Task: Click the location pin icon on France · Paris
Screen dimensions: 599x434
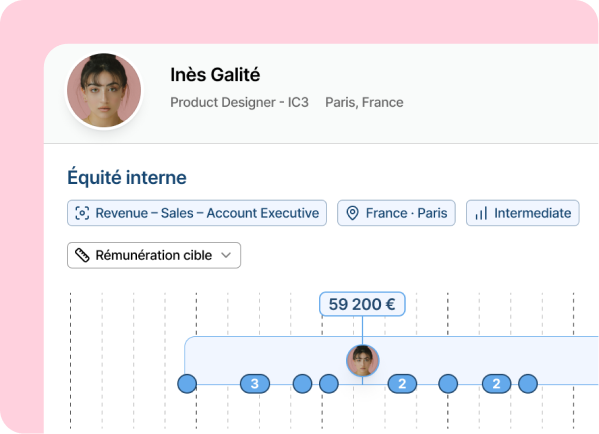Action: click(352, 213)
